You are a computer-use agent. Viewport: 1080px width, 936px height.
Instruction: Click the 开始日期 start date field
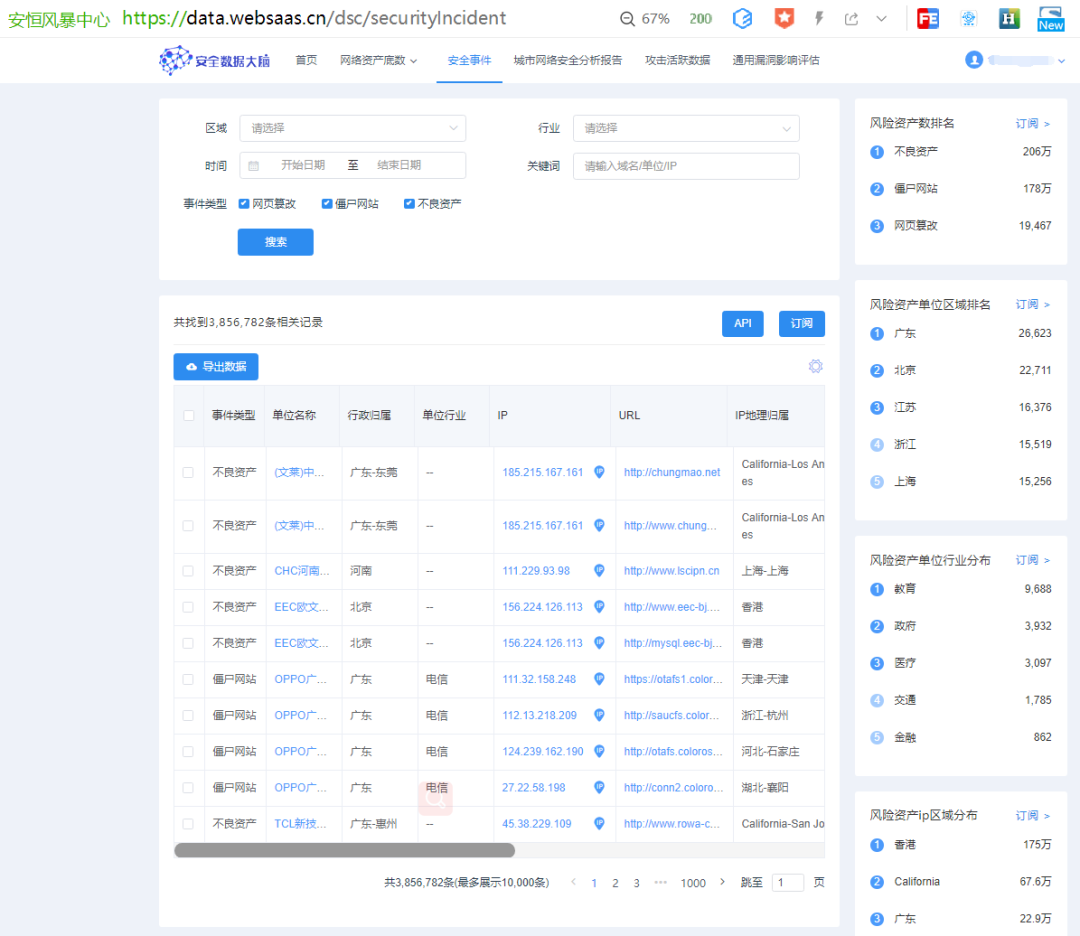coord(302,165)
